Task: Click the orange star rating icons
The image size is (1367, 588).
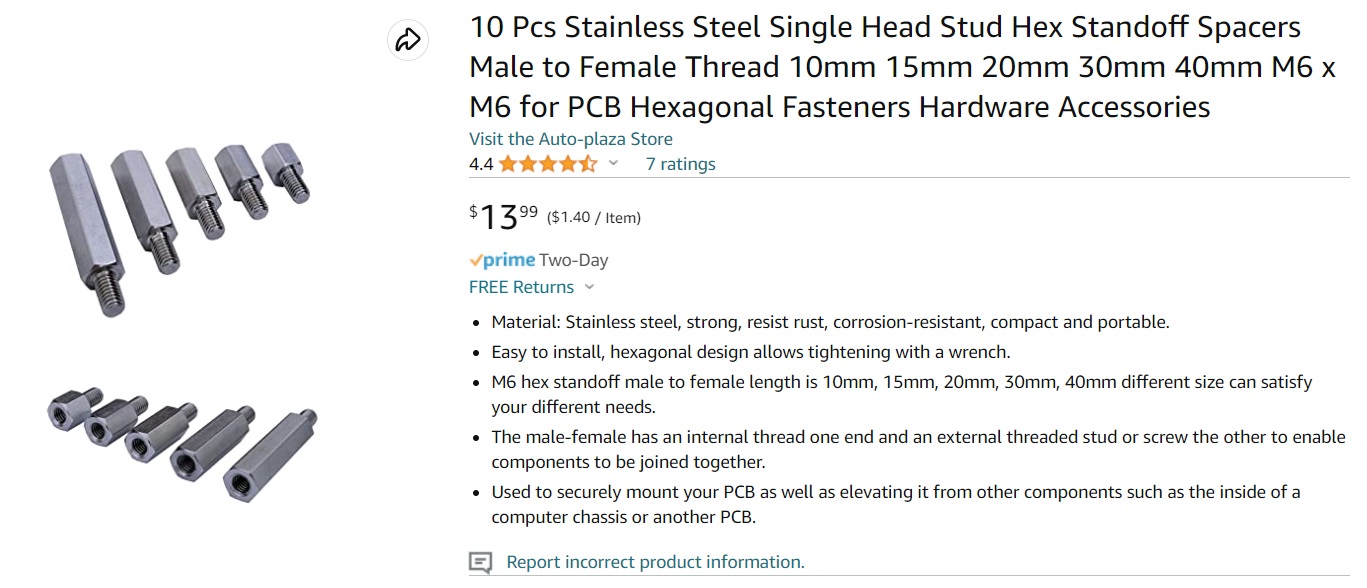Action: (547, 164)
